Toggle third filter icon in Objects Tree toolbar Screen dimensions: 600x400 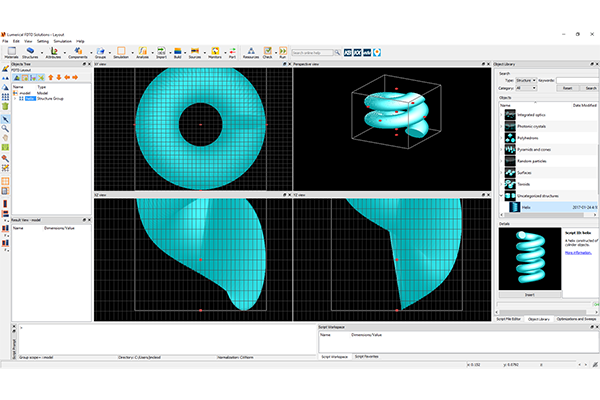tap(33, 78)
